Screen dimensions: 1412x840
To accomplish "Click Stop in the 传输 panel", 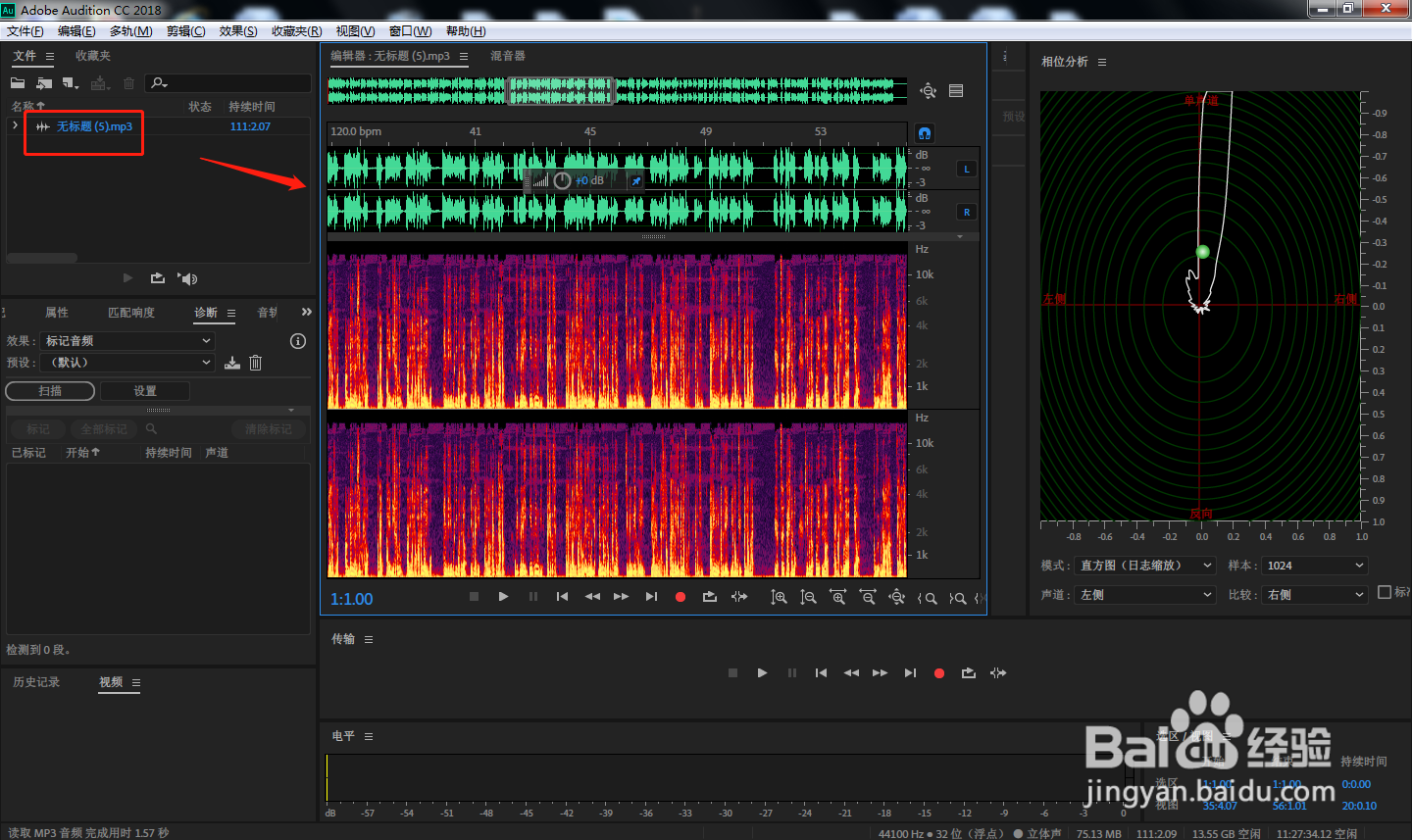I will click(732, 673).
